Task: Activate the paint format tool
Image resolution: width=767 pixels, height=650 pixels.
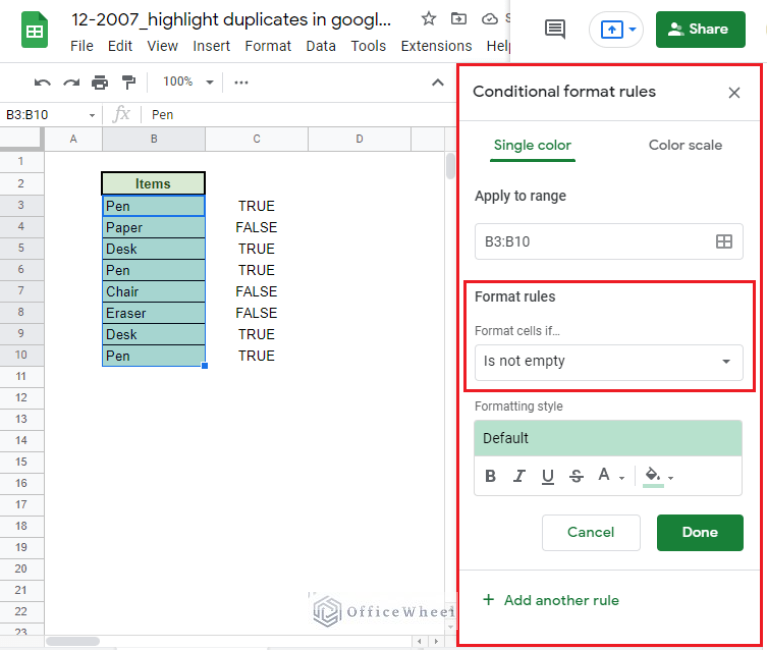Action: coord(129,82)
